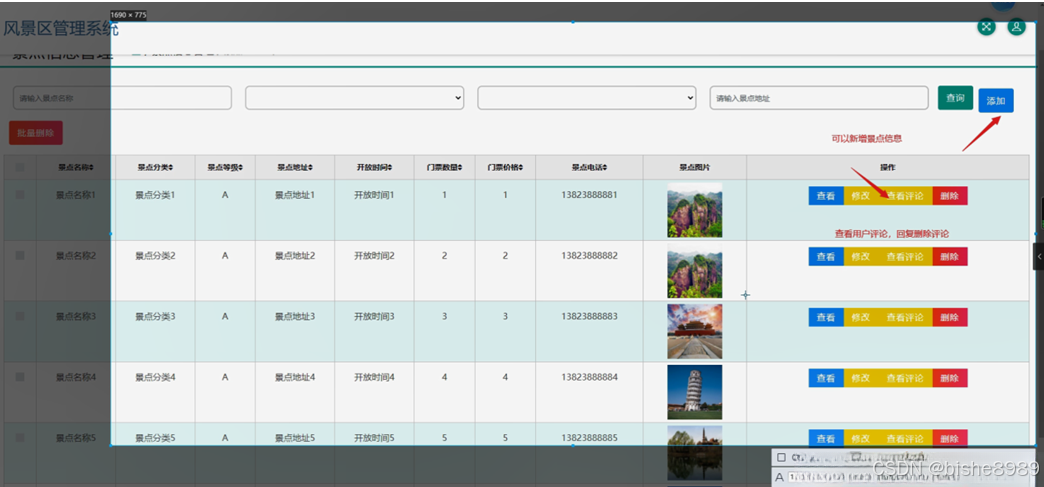Screen dimensions: 1044x487
Task: Click 查看 for 景点名称3
Action: coord(826,317)
